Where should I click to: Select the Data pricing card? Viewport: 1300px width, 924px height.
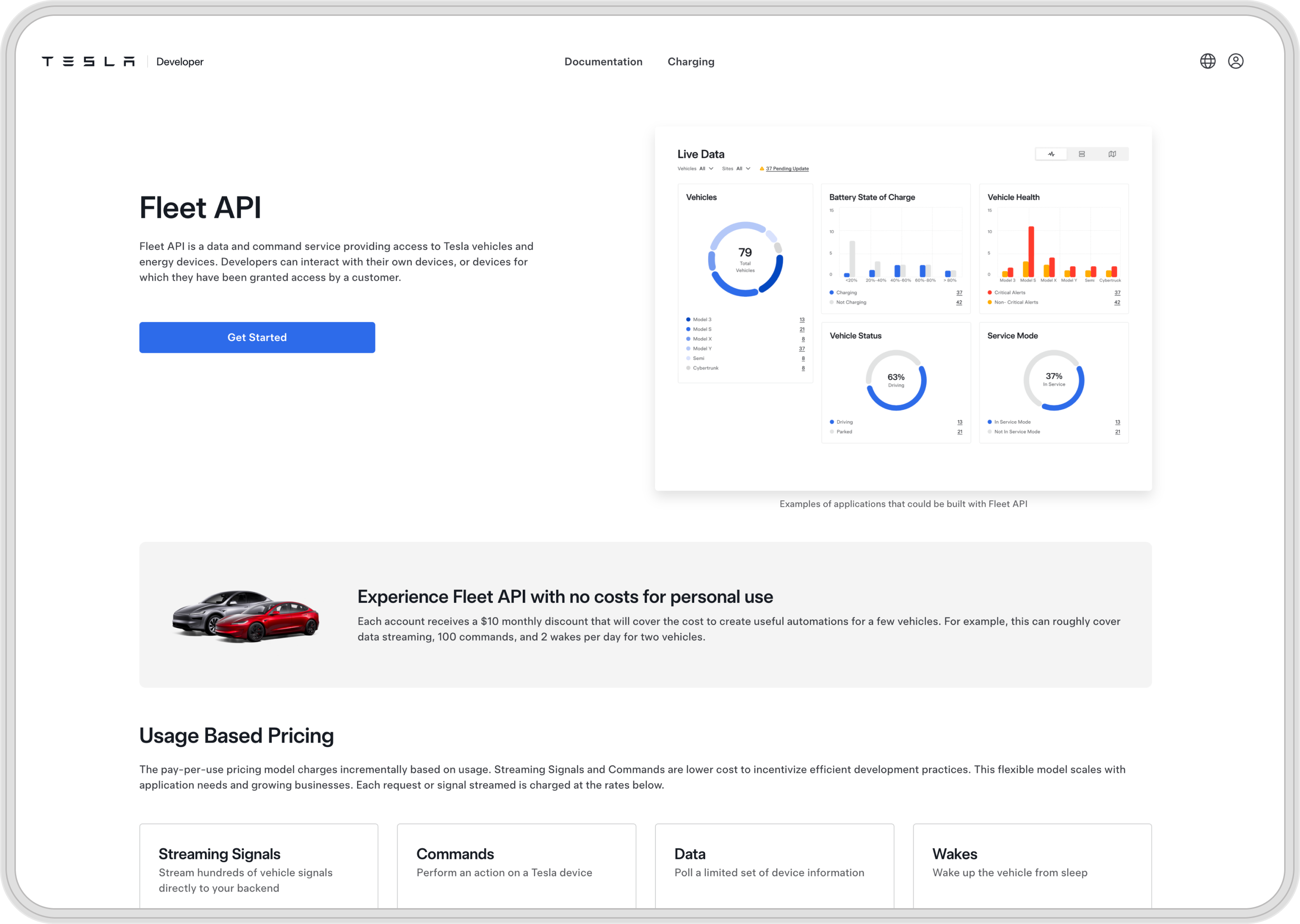pos(774,866)
